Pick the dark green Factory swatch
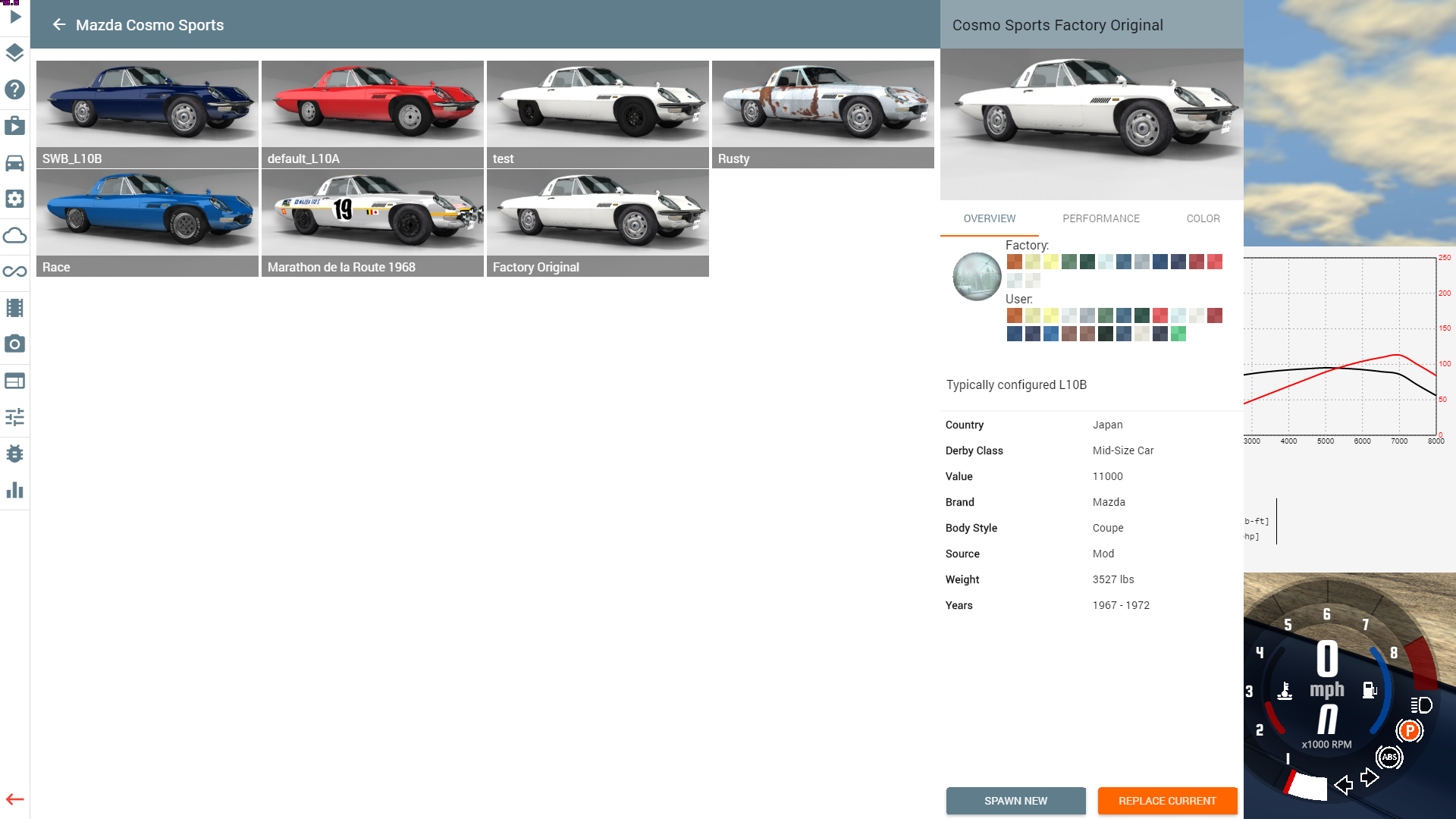This screenshot has width=1456, height=819. click(x=1087, y=262)
